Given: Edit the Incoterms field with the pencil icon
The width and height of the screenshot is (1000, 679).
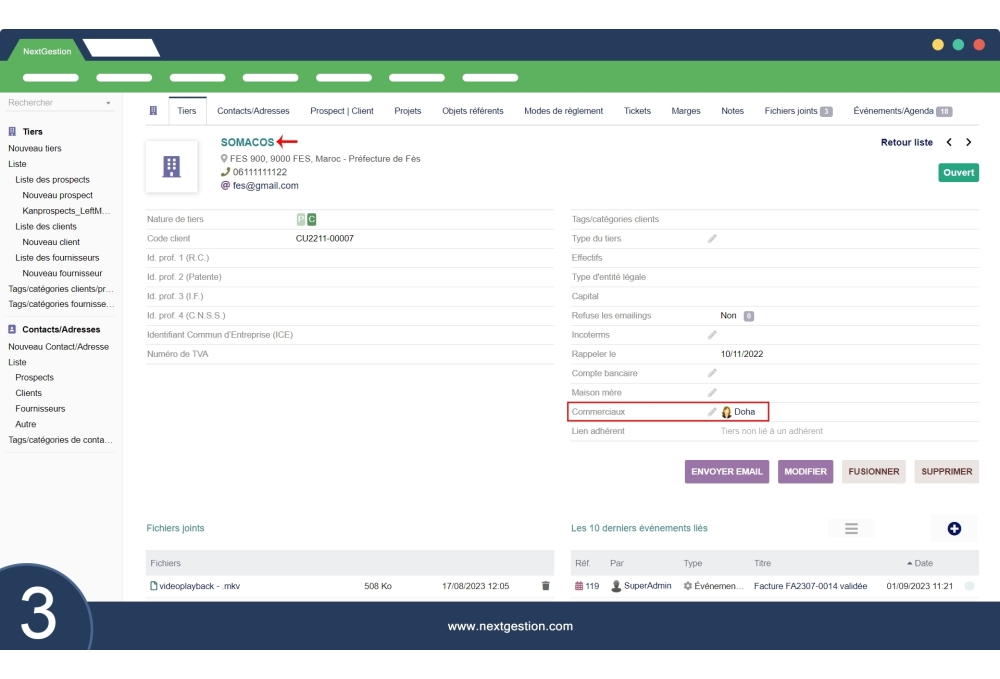Looking at the screenshot, I should [x=711, y=334].
